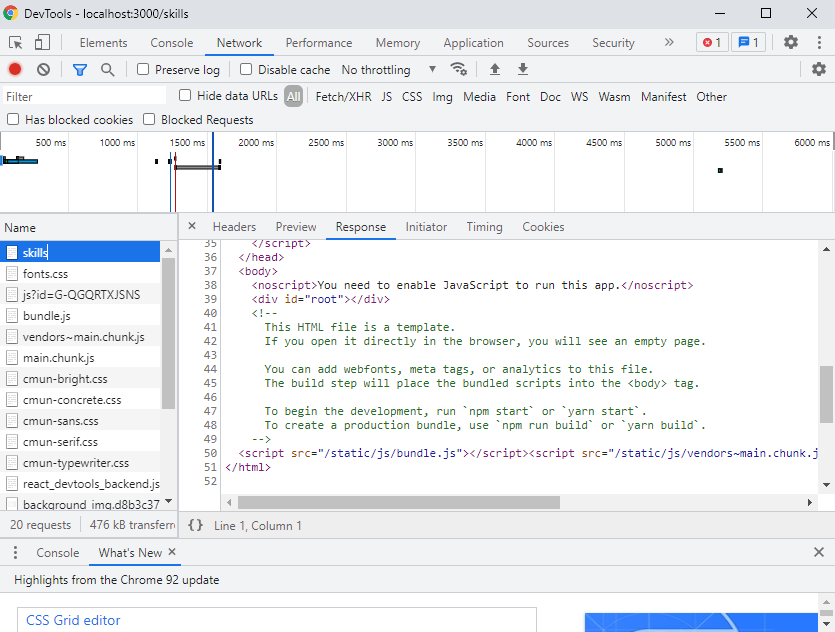
Task: Filter requests by Font
Action: pos(518,96)
